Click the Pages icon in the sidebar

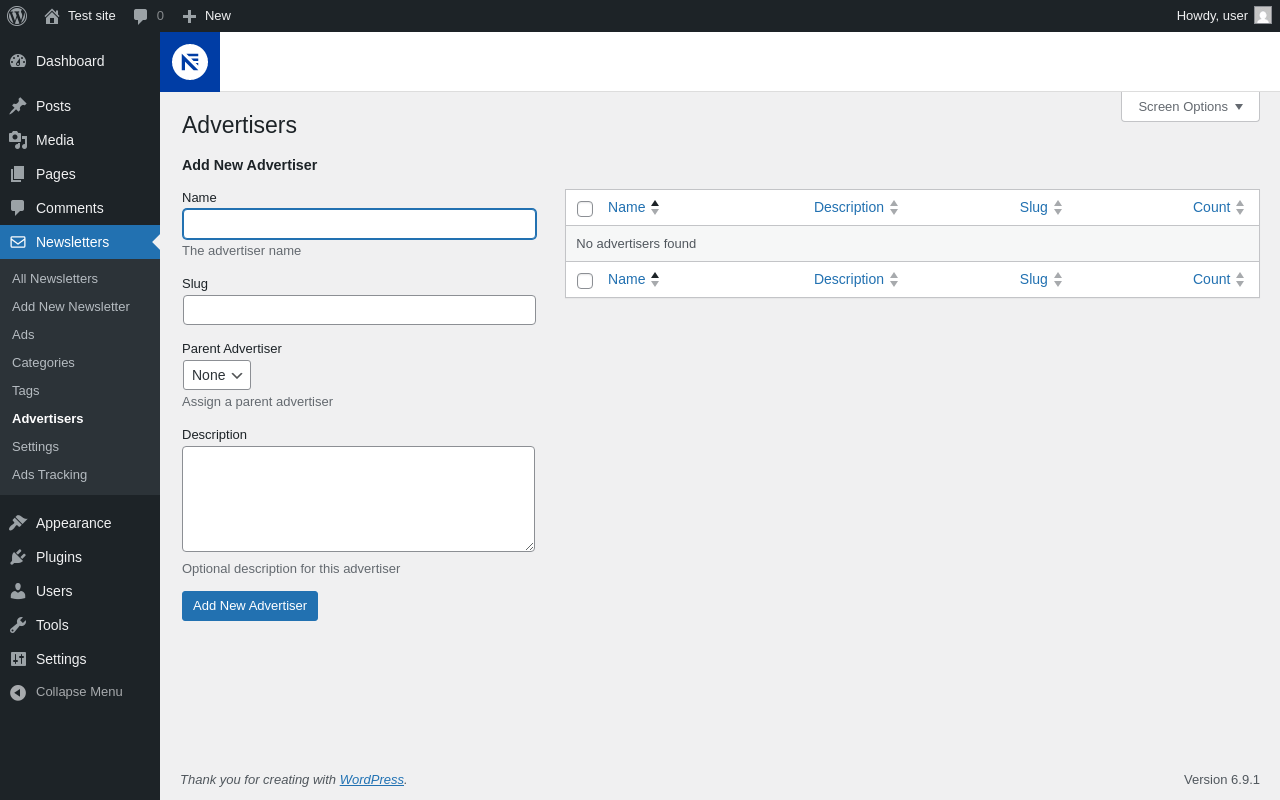coord(18,174)
